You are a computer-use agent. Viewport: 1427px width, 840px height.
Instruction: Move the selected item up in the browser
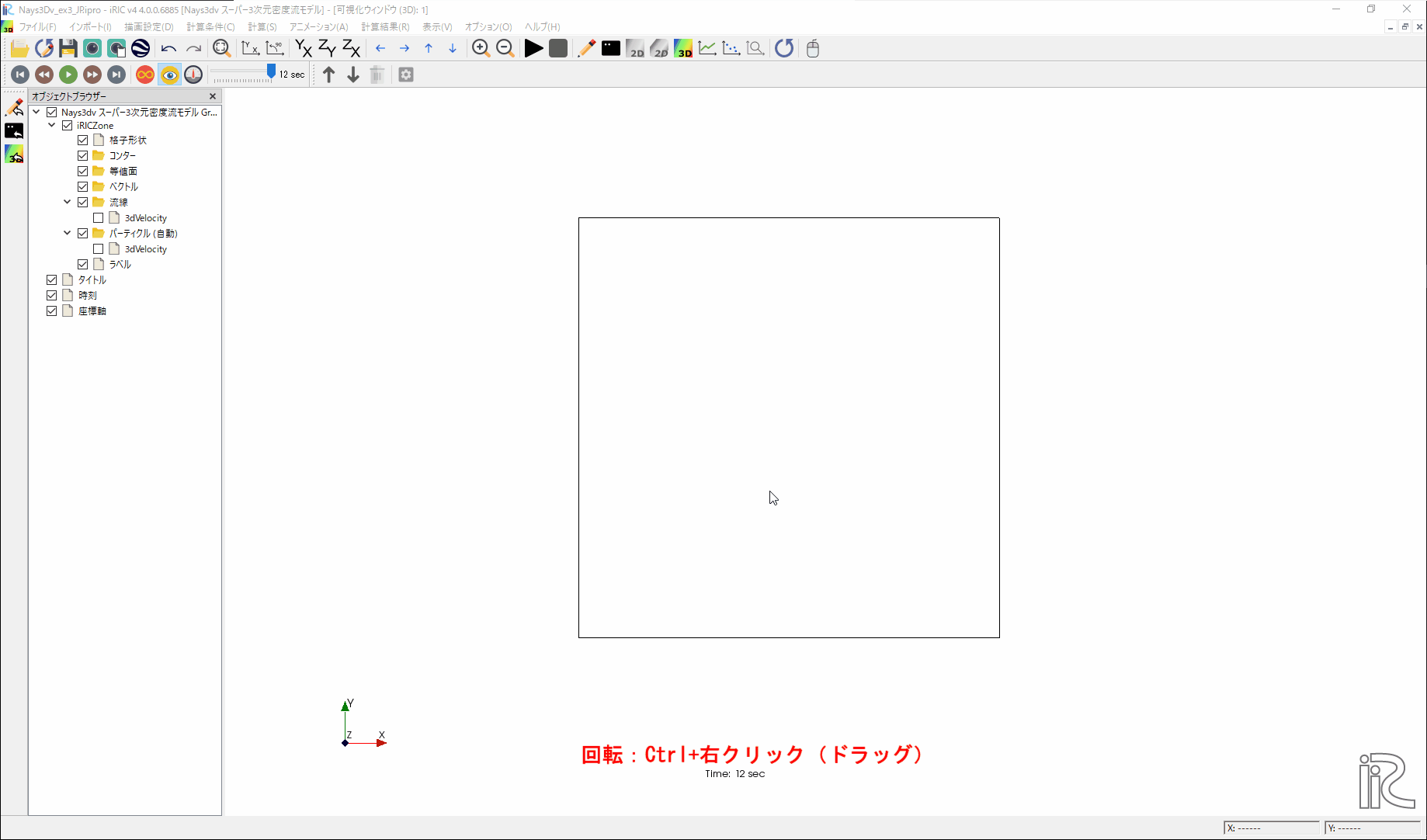pyautogui.click(x=328, y=75)
